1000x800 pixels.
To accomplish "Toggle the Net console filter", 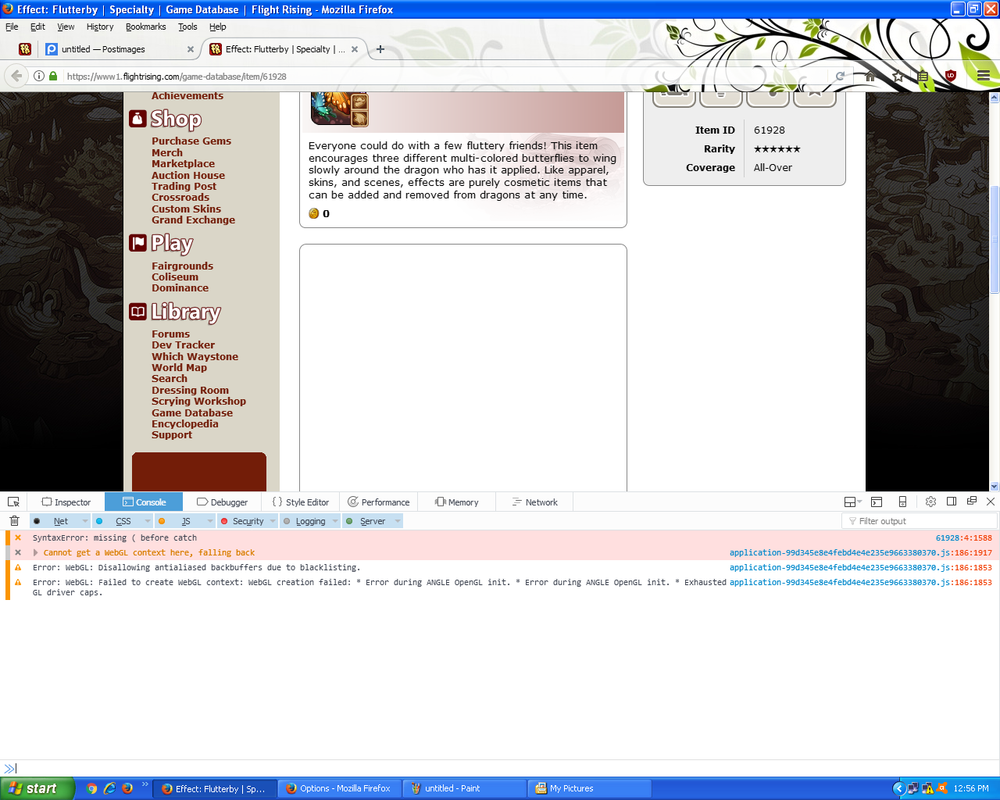I will click(54, 521).
